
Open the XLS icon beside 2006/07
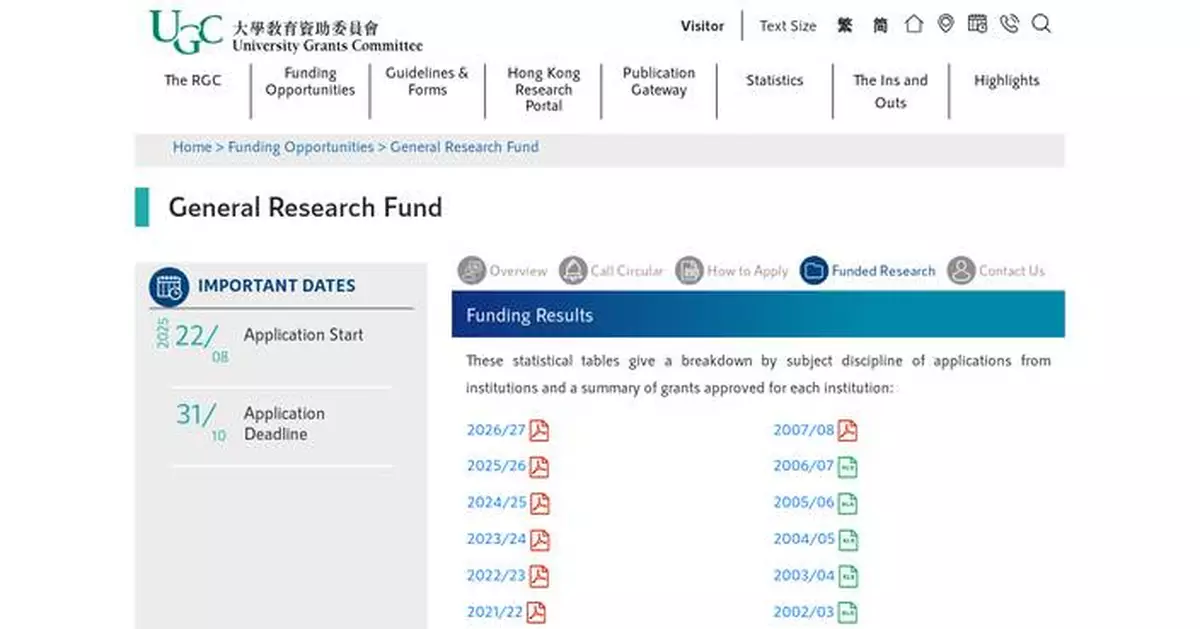(847, 467)
